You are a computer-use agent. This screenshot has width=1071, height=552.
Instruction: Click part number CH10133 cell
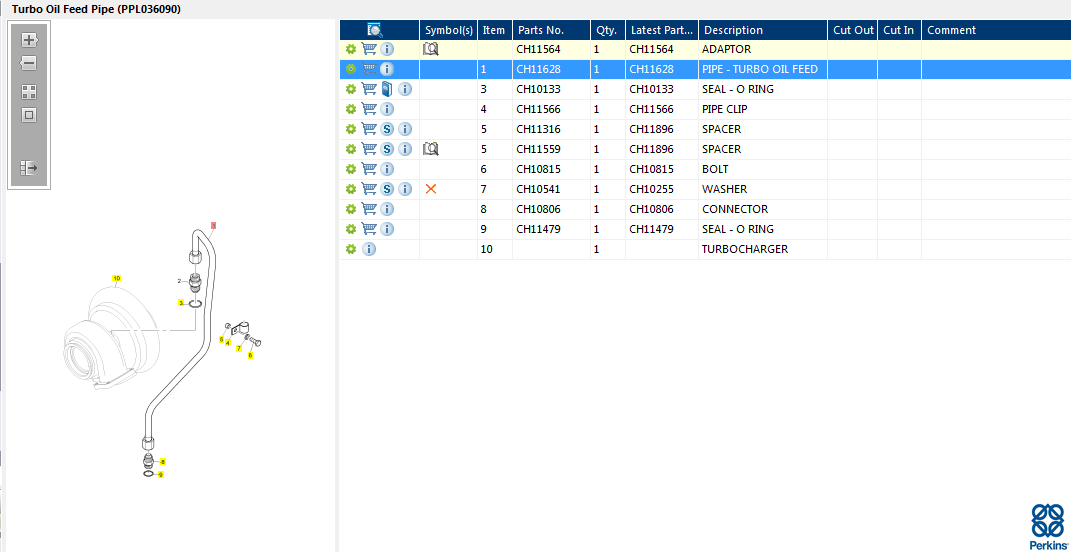(538, 89)
